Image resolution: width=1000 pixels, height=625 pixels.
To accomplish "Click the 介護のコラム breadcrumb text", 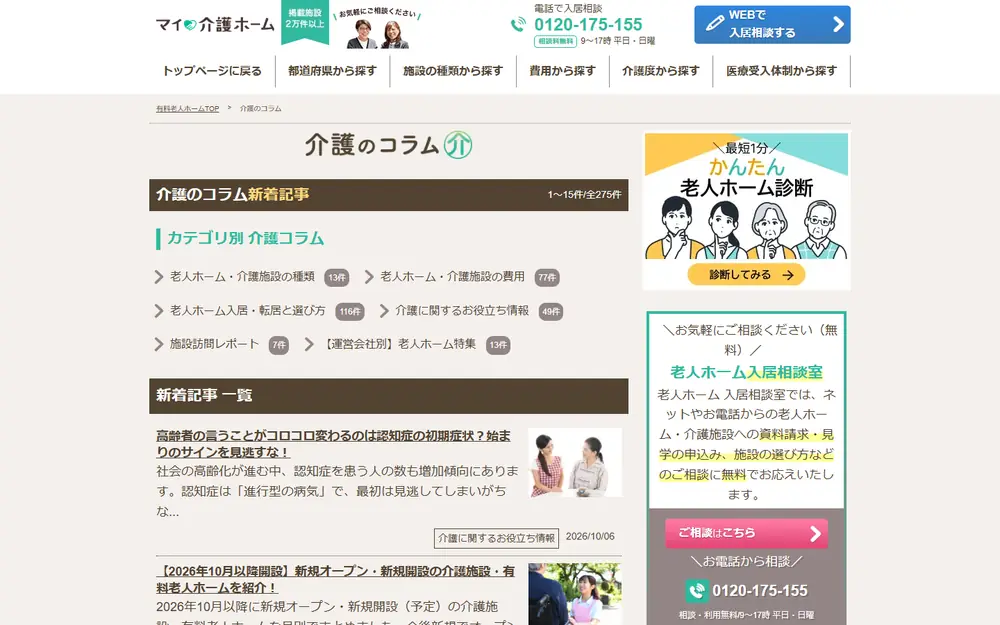I will coord(260,108).
